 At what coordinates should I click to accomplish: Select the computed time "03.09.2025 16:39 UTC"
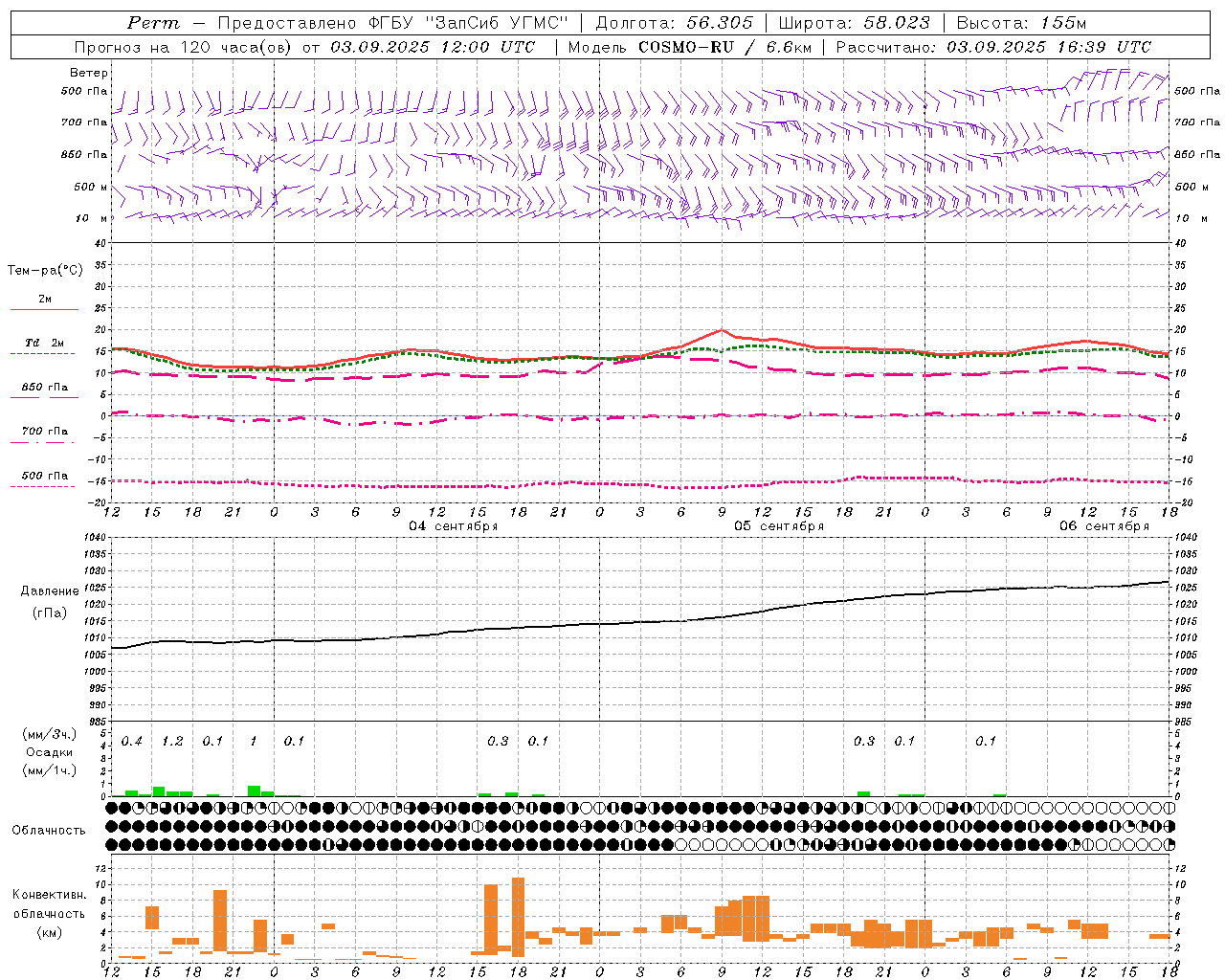(x=1049, y=47)
